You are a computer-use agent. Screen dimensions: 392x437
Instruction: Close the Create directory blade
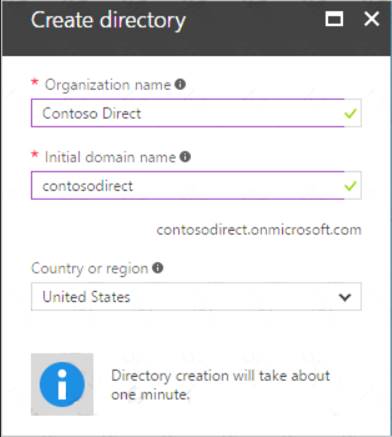371,19
